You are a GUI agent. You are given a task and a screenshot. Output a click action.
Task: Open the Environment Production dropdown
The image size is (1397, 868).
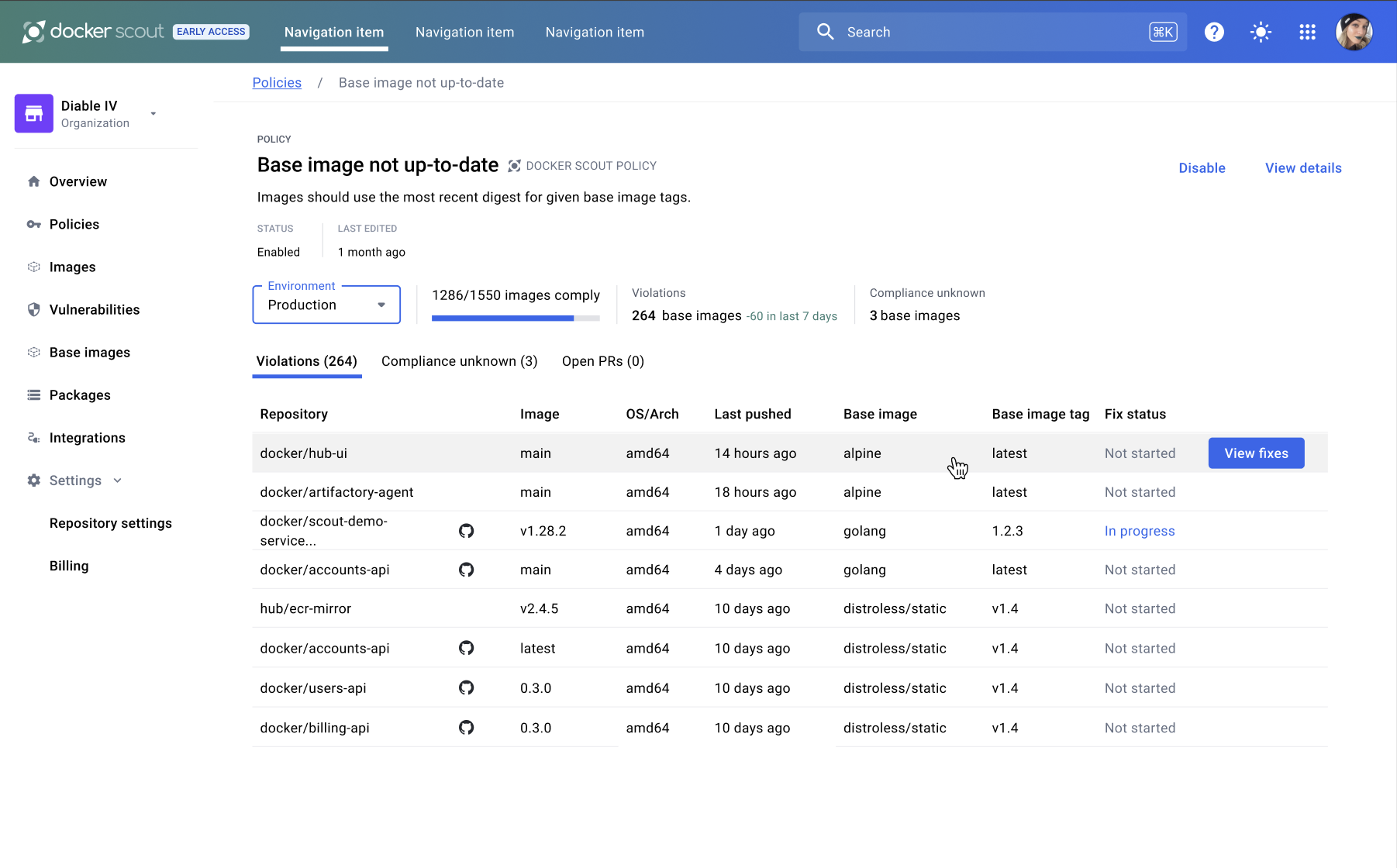(326, 305)
